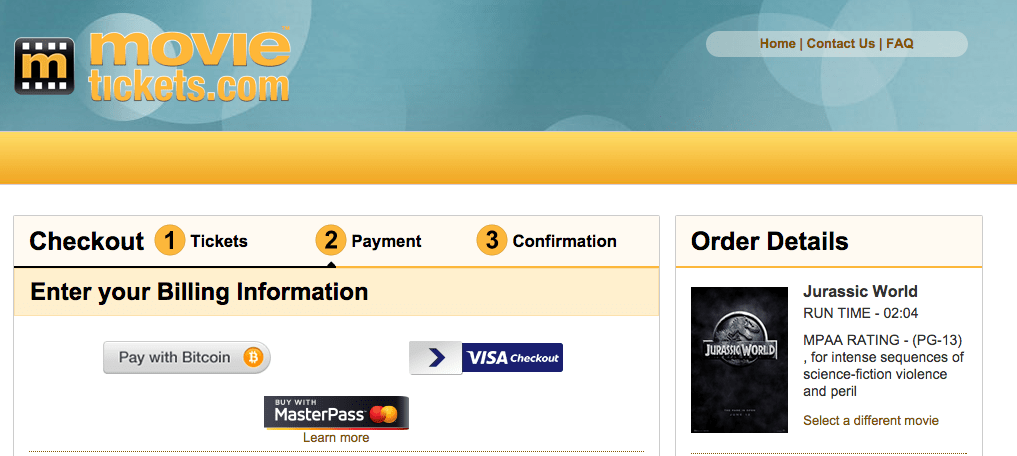The width and height of the screenshot is (1017, 456).
Task: Click the MasterCard circles logo icon
Action: coord(387,414)
